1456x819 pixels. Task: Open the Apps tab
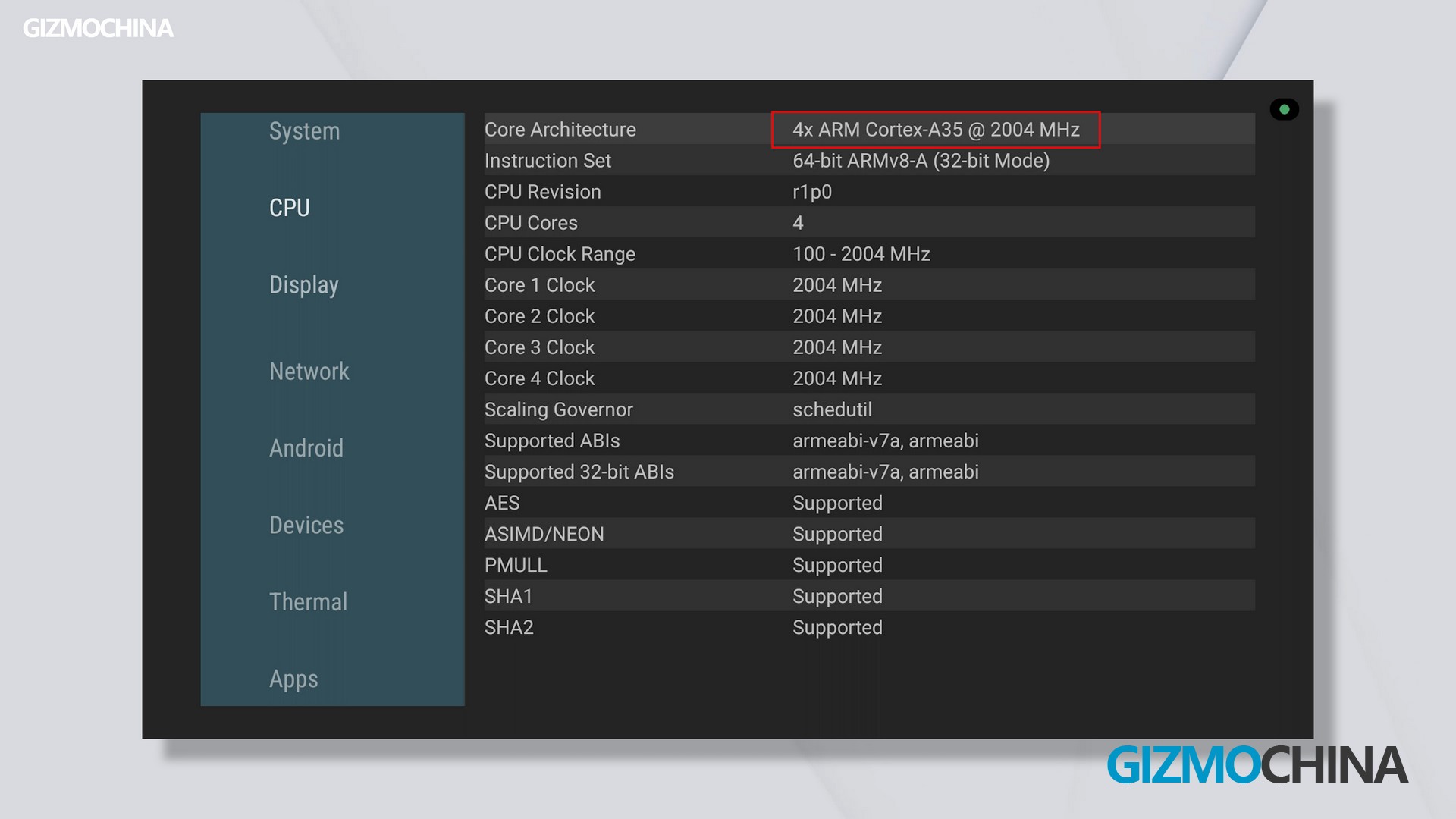coord(293,679)
